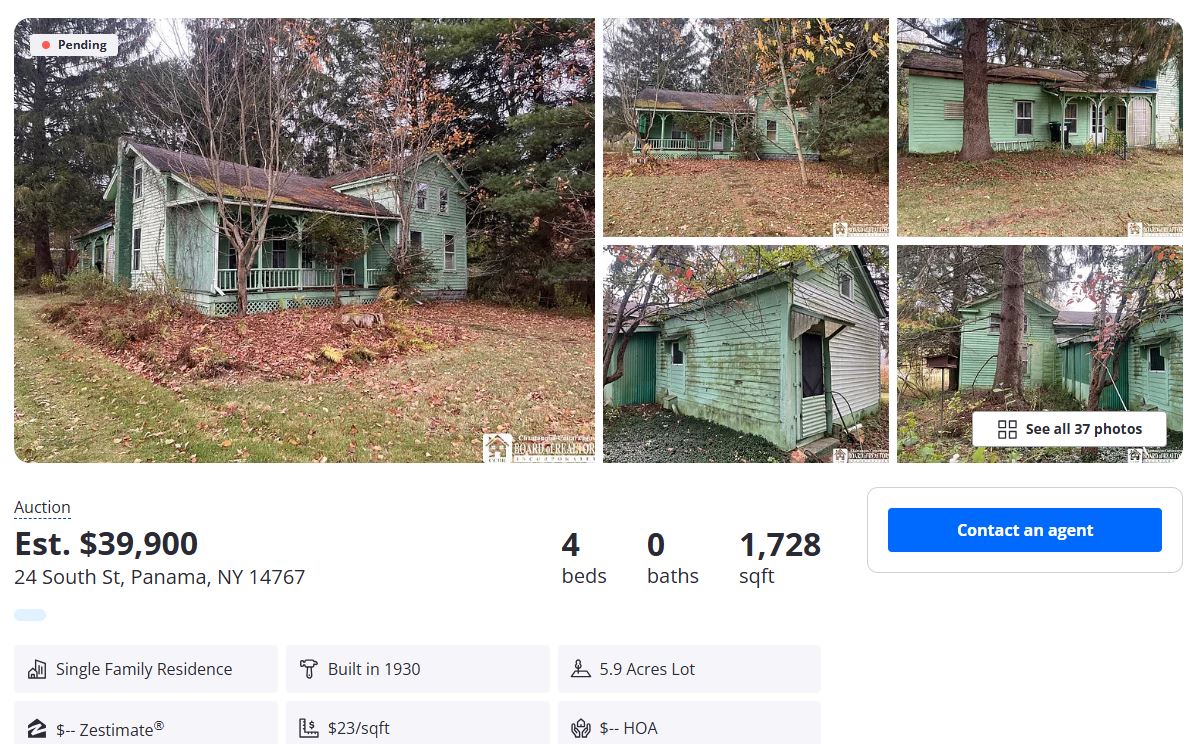Click the Est. $39,900 price
This screenshot has width=1190, height=744.
106,544
